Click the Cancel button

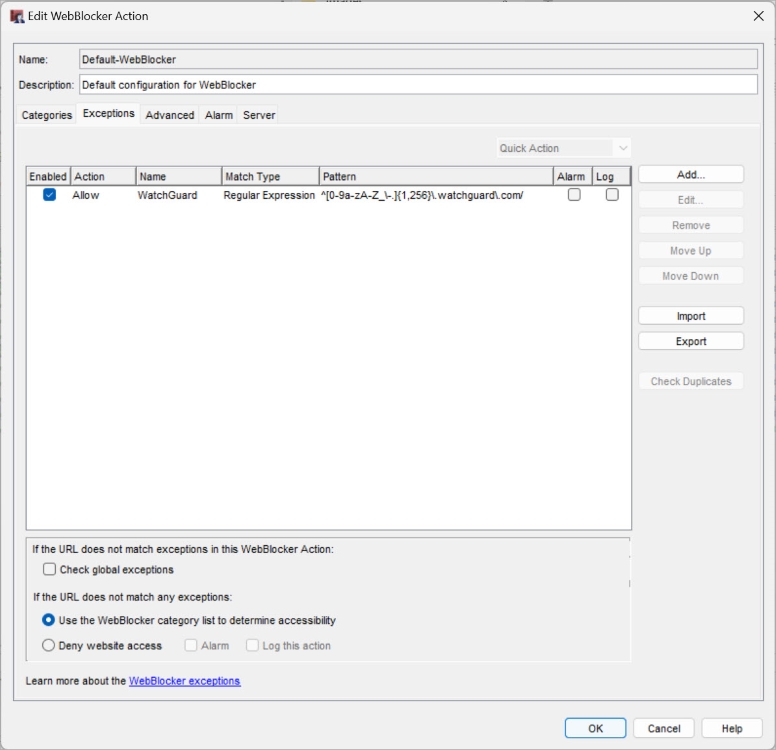[664, 728]
